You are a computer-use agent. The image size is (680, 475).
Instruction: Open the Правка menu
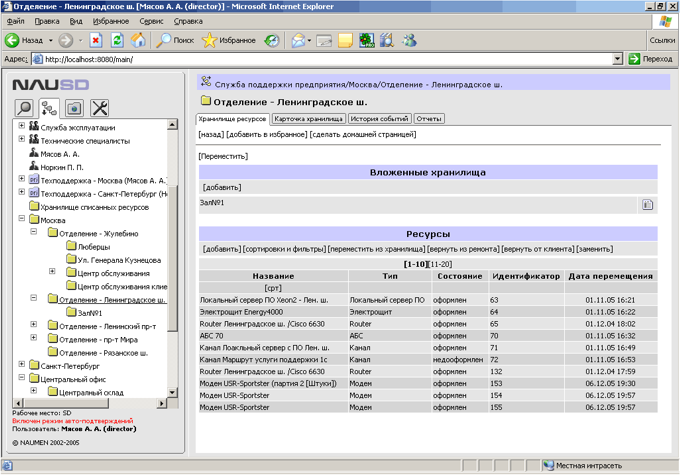tap(47, 21)
